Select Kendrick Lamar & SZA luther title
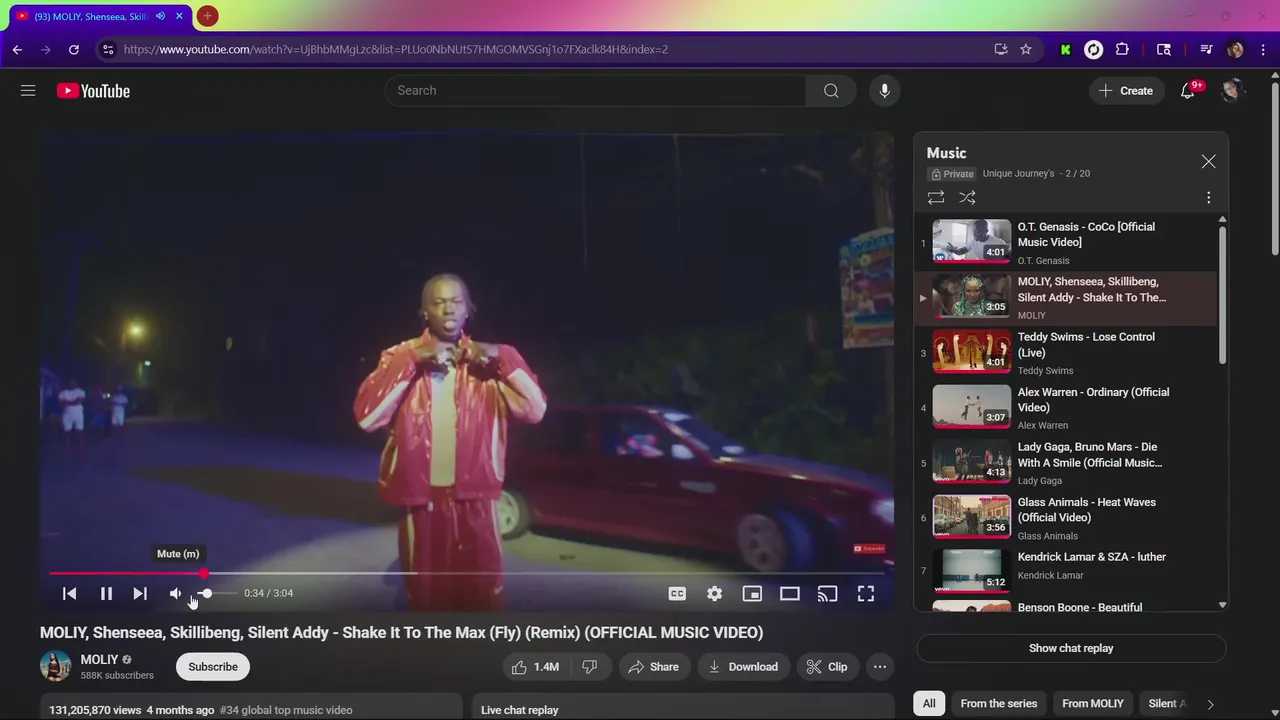This screenshot has width=1280, height=720. [x=1092, y=557]
